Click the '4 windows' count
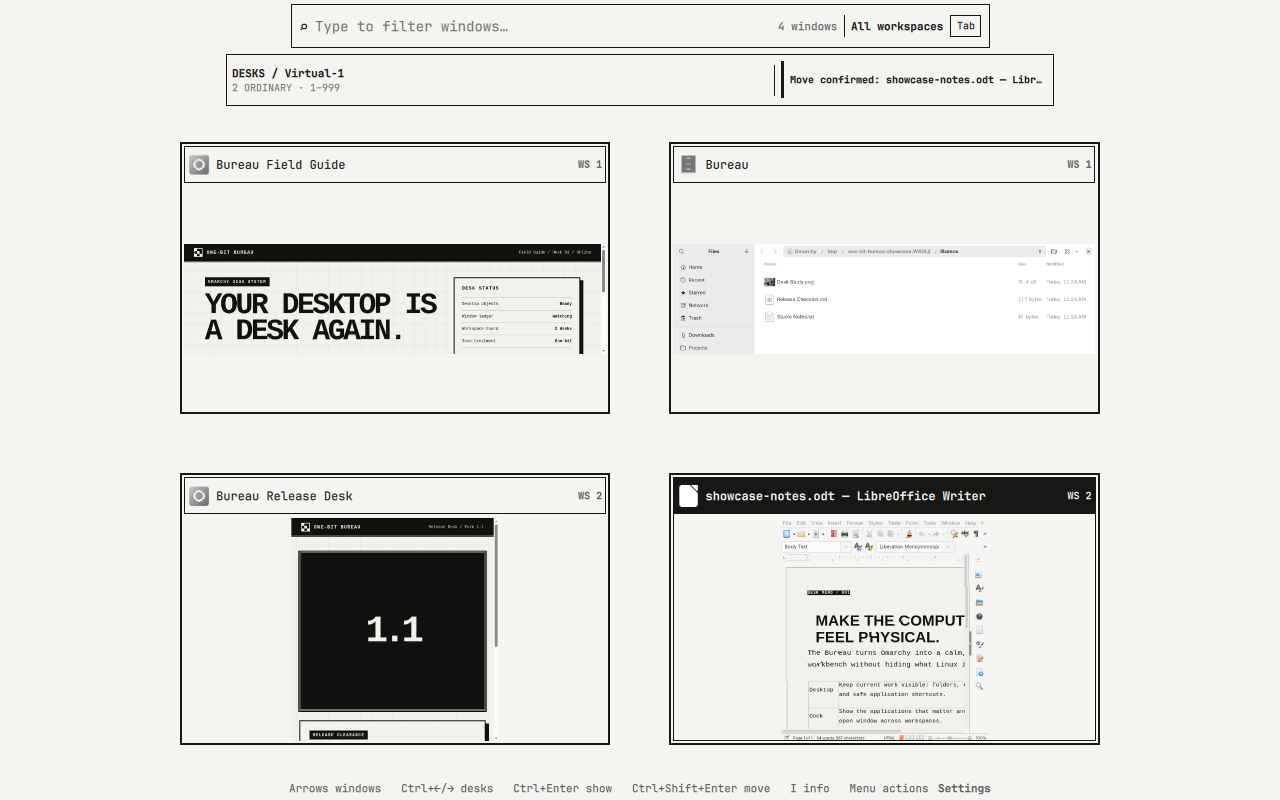 [x=807, y=27]
